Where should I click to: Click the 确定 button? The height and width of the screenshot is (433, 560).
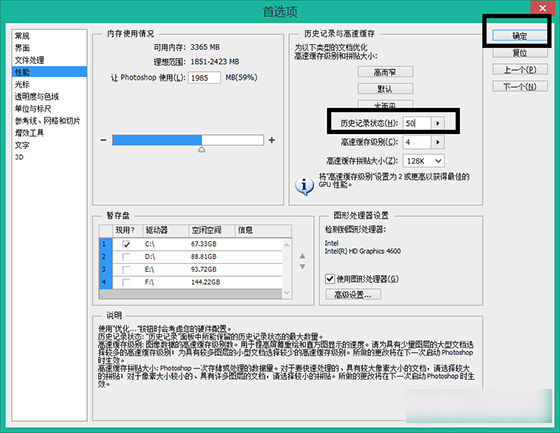click(520, 36)
